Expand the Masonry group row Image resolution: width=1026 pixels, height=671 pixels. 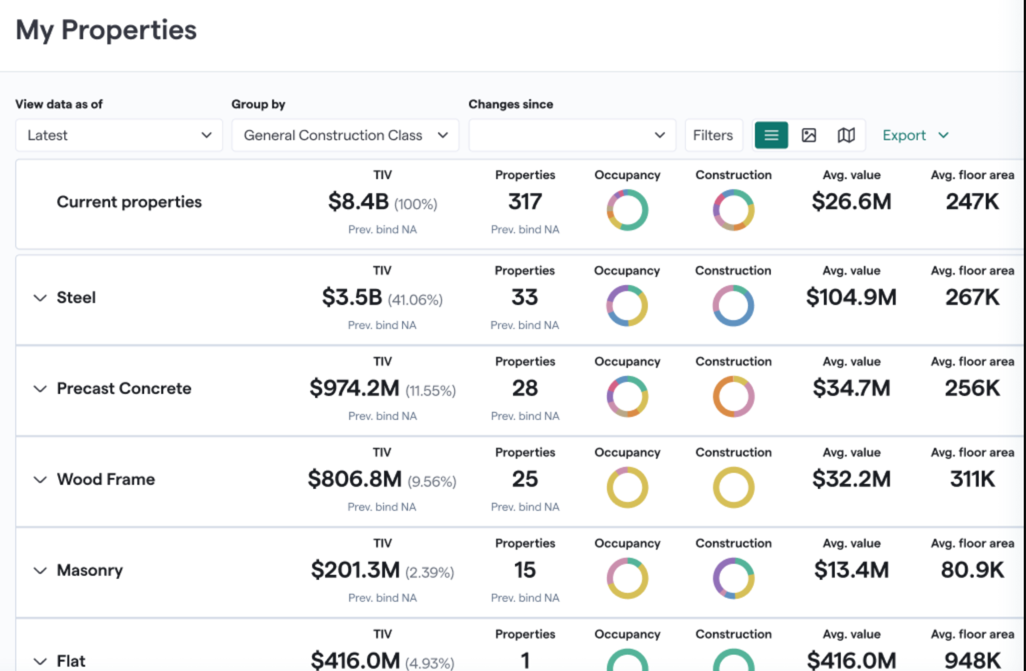coord(40,571)
